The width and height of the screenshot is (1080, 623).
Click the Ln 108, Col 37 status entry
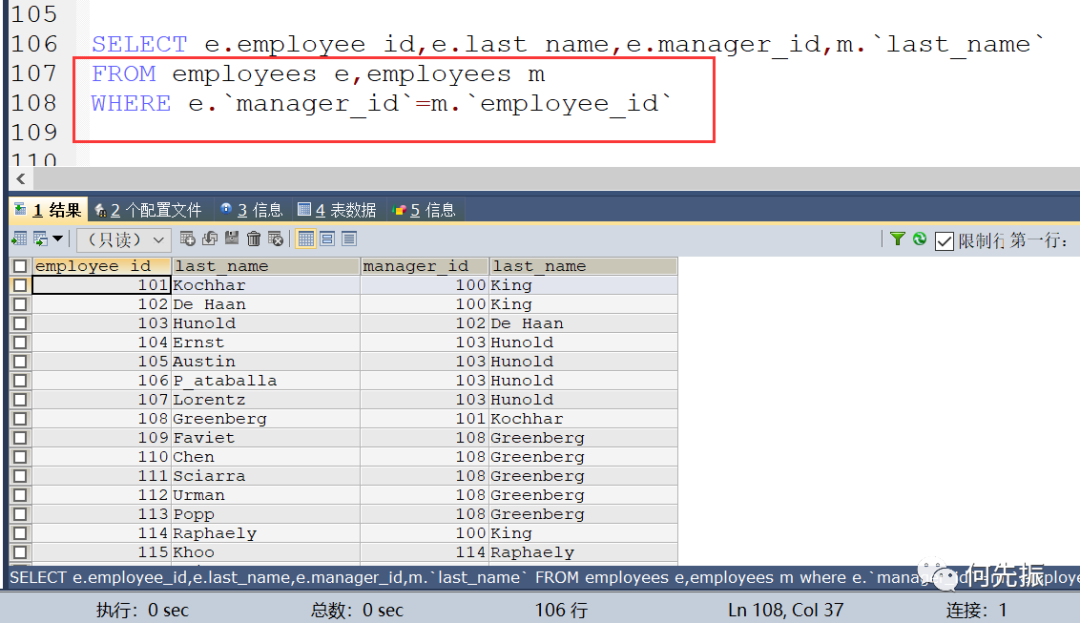point(785,610)
